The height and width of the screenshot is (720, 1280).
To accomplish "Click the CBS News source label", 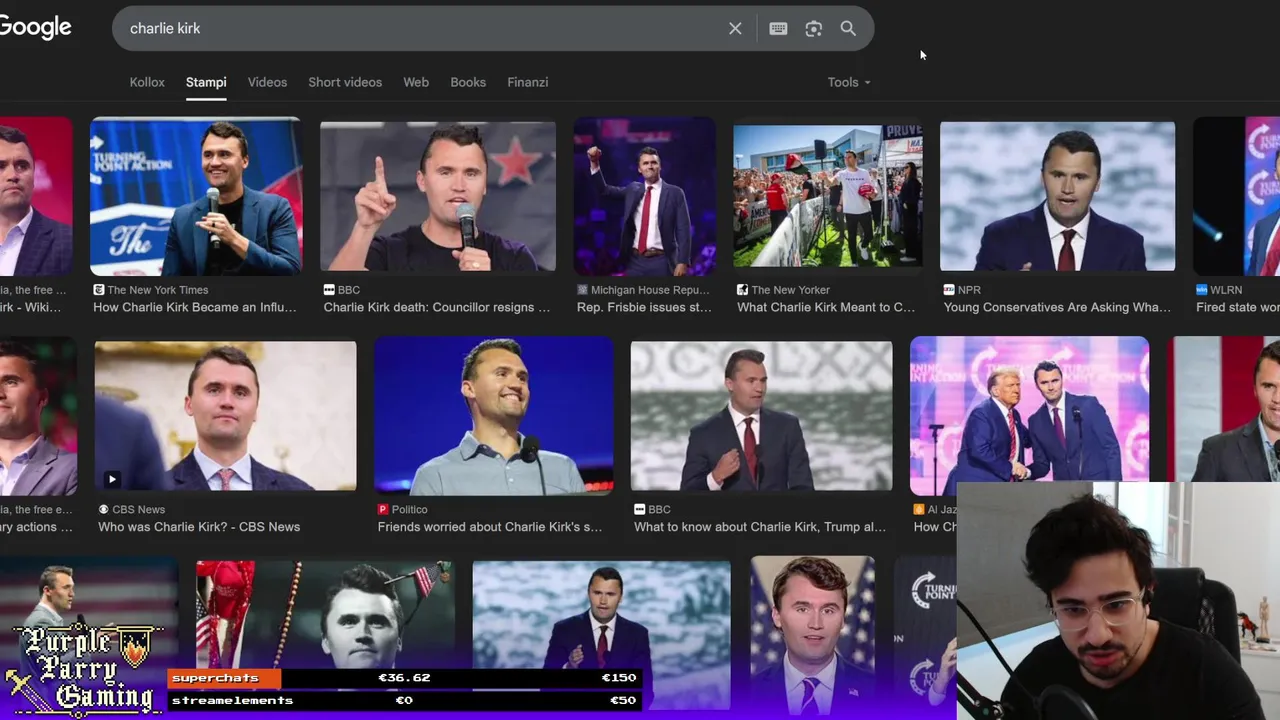I will (x=139, y=510).
